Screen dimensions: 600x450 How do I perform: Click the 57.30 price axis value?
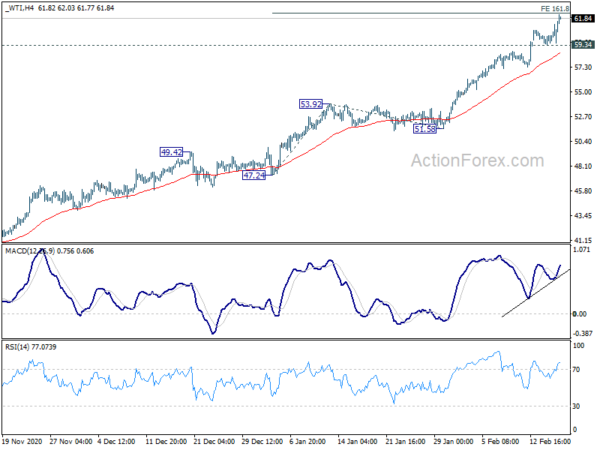tap(583, 67)
